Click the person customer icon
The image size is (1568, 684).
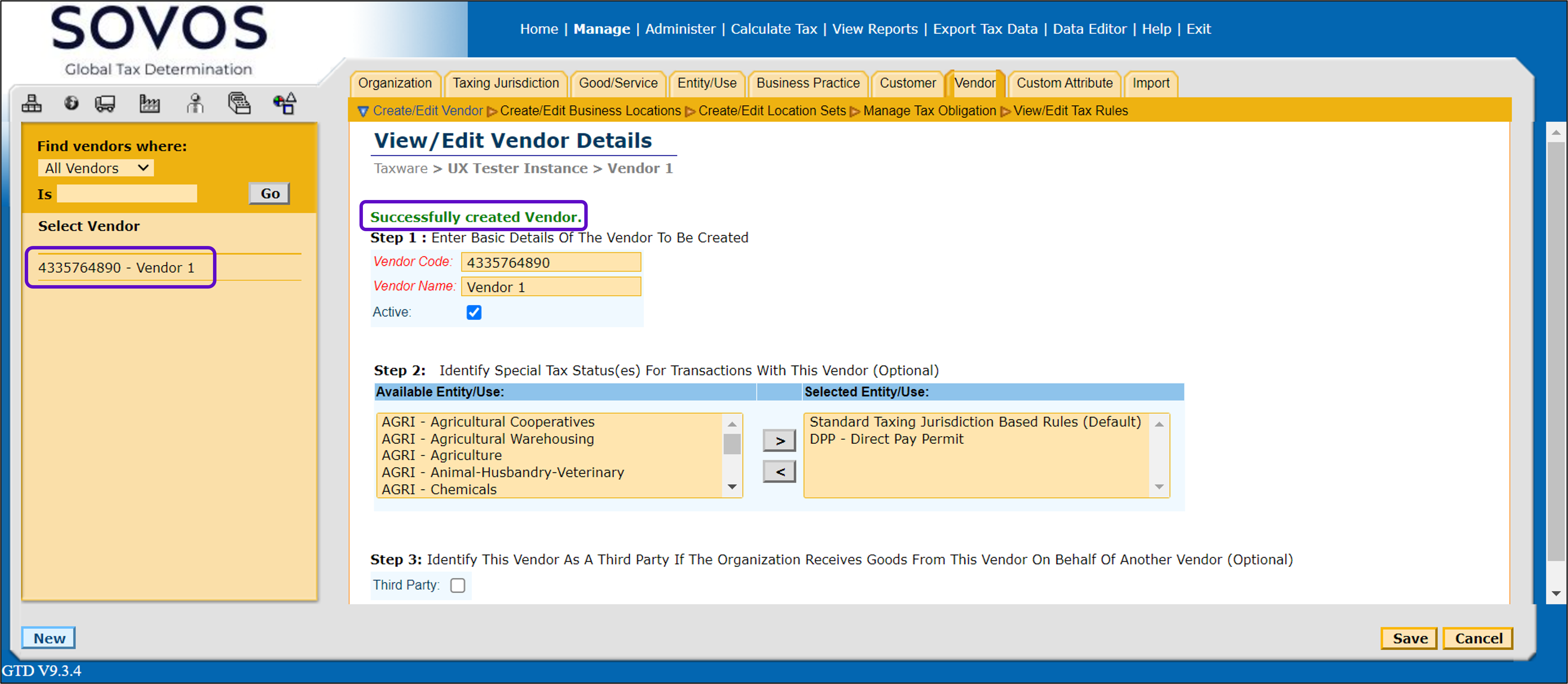[x=195, y=103]
